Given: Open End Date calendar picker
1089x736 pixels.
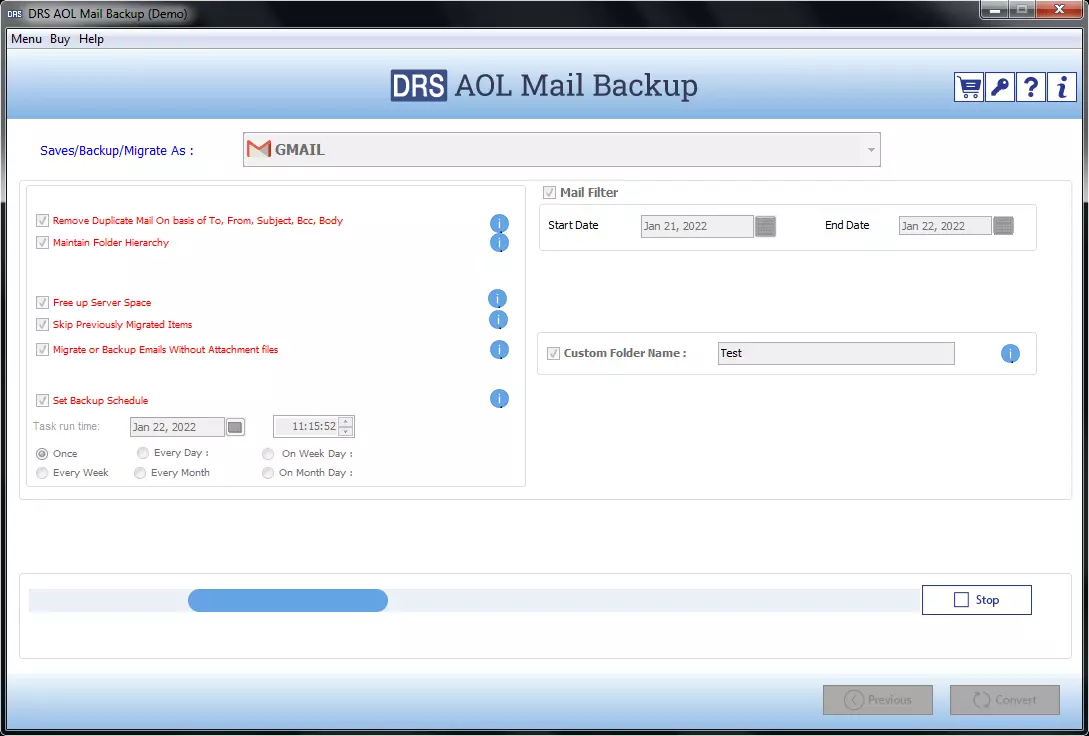Looking at the screenshot, I should 1004,226.
